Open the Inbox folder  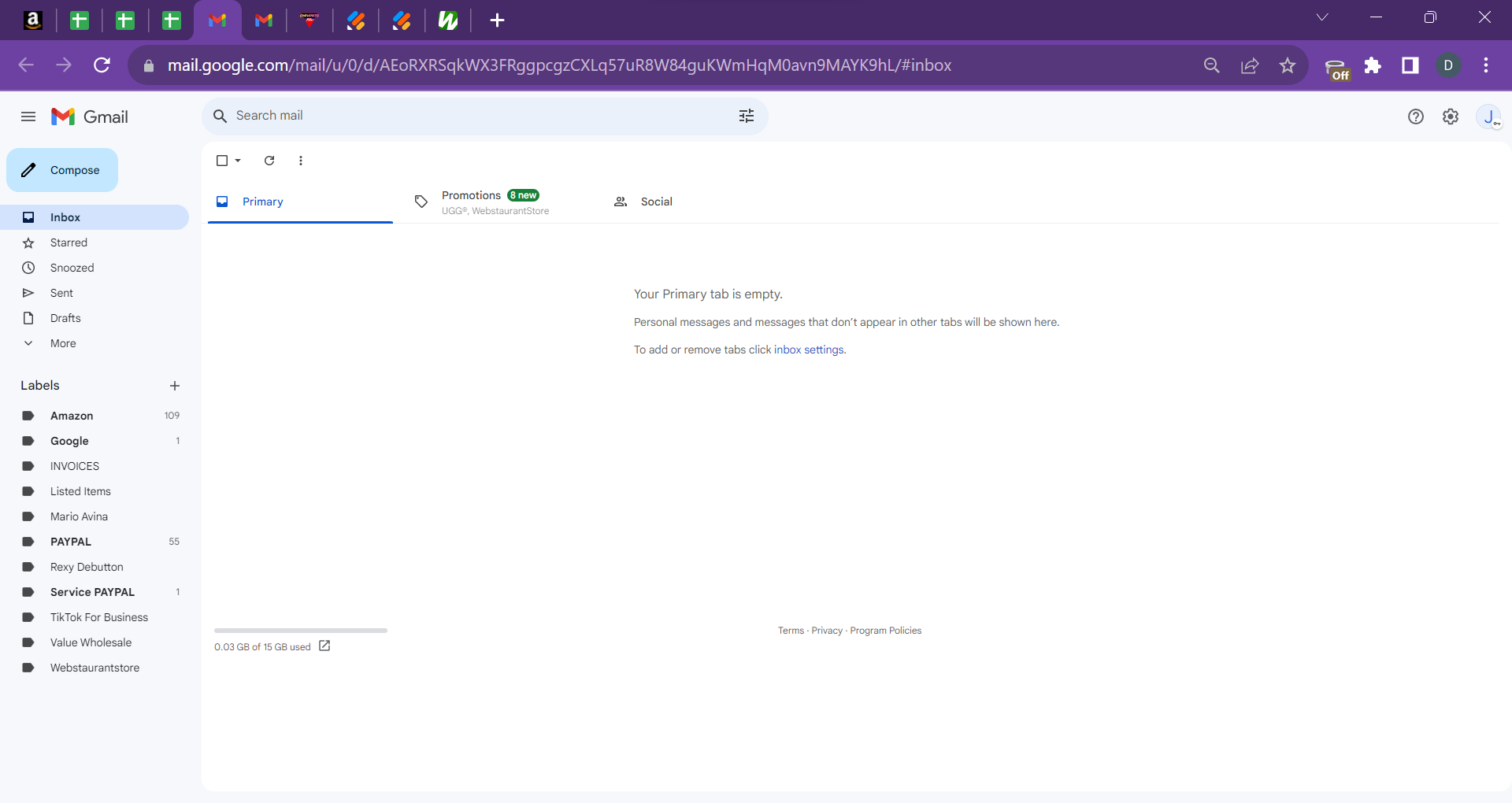pos(94,217)
